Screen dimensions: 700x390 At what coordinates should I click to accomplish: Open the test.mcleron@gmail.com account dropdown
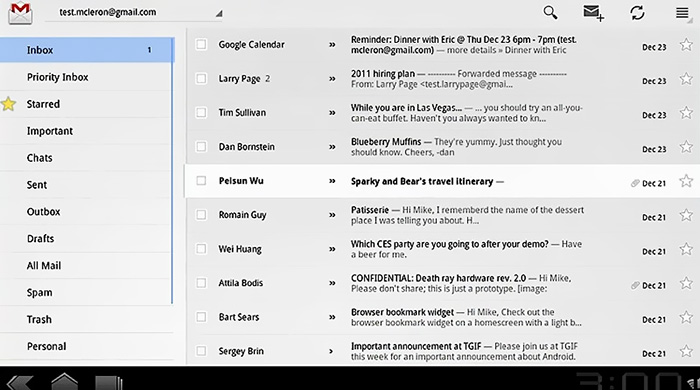tap(134, 12)
